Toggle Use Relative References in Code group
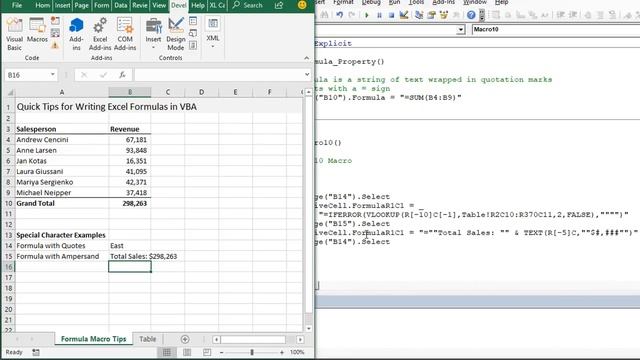Screen dimensions: 640x360 tap(55, 33)
